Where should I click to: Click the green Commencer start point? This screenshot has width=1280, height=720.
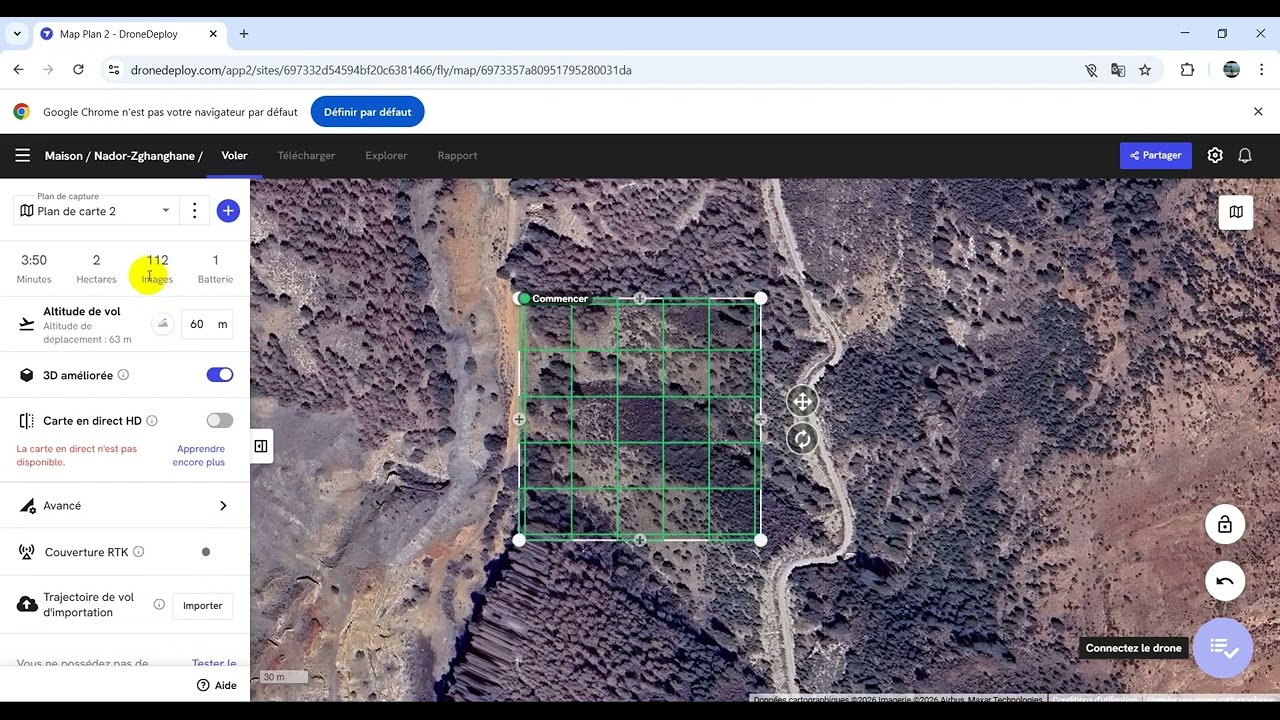tap(524, 298)
